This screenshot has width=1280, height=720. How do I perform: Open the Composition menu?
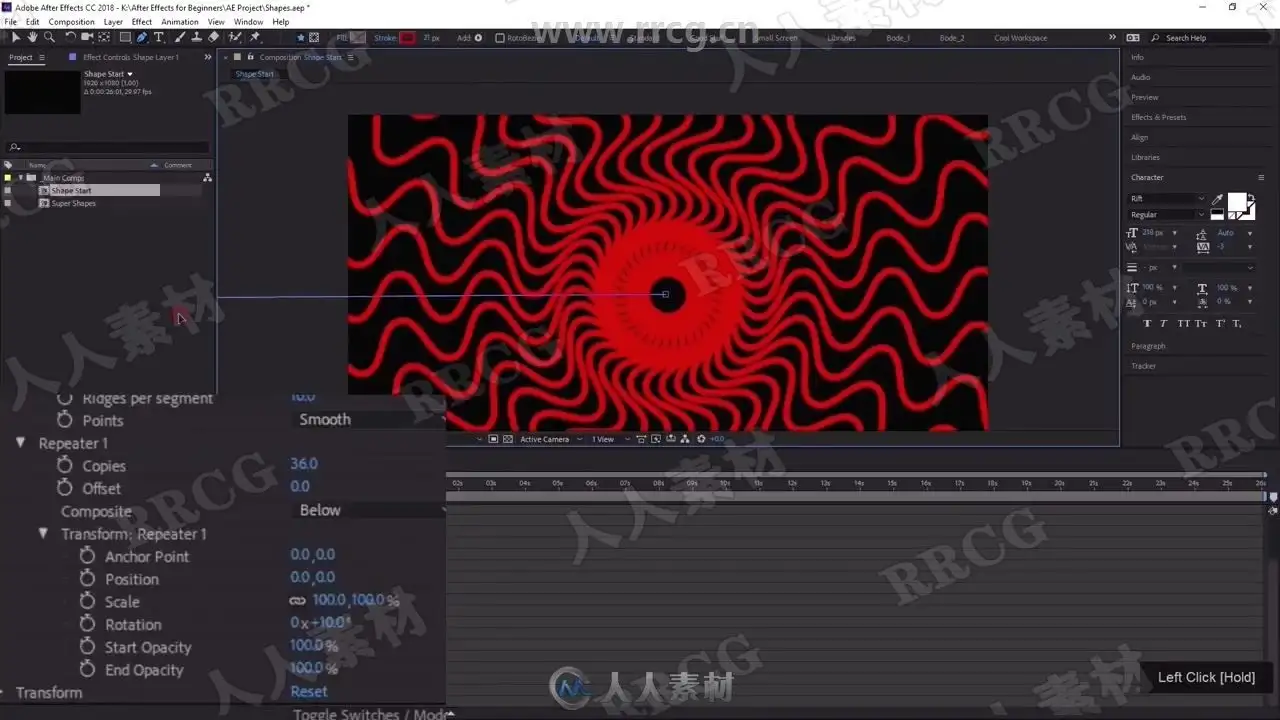pos(72,22)
